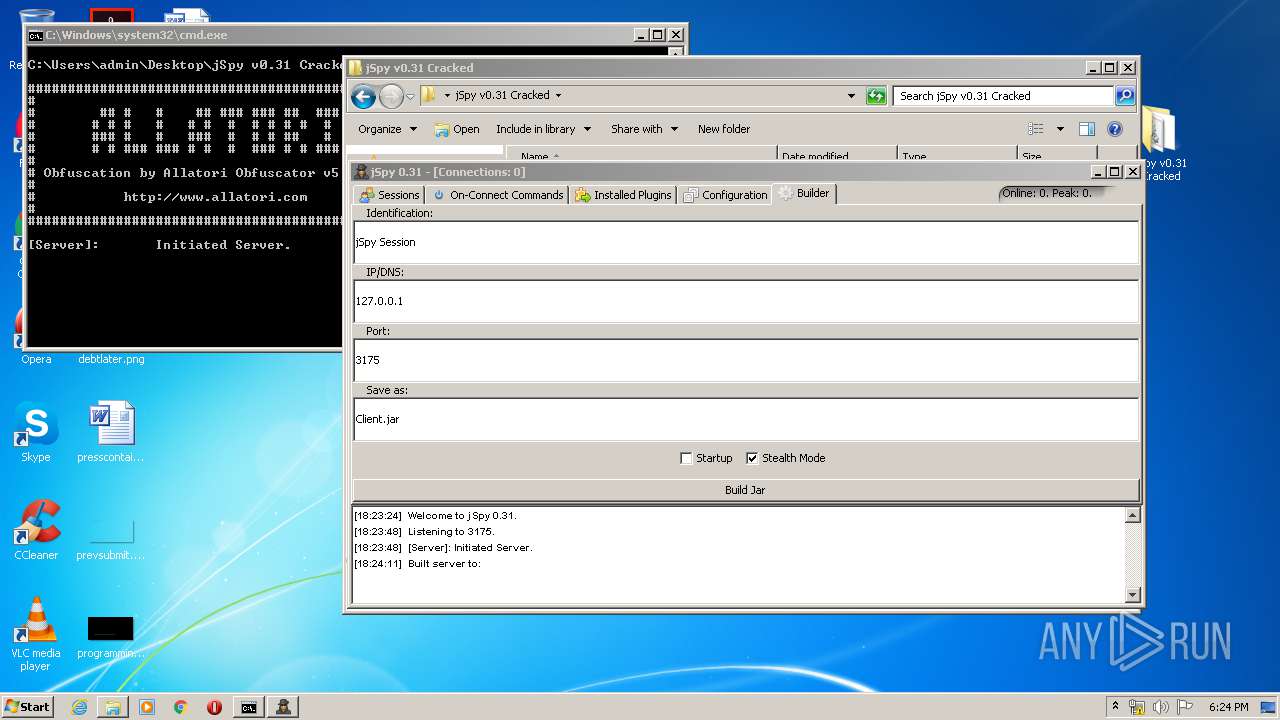Disable the Stealth Mode checkbox
The image size is (1280, 720).
pos(752,458)
